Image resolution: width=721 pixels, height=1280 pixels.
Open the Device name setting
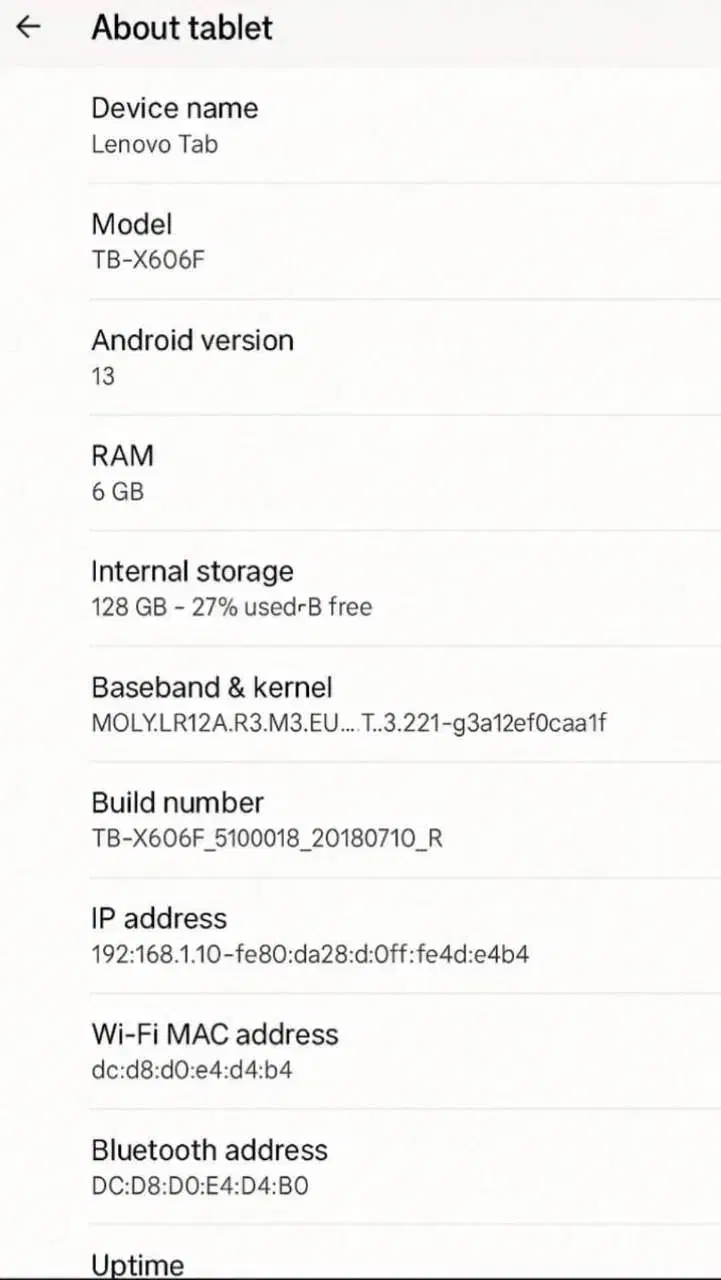[x=175, y=108]
